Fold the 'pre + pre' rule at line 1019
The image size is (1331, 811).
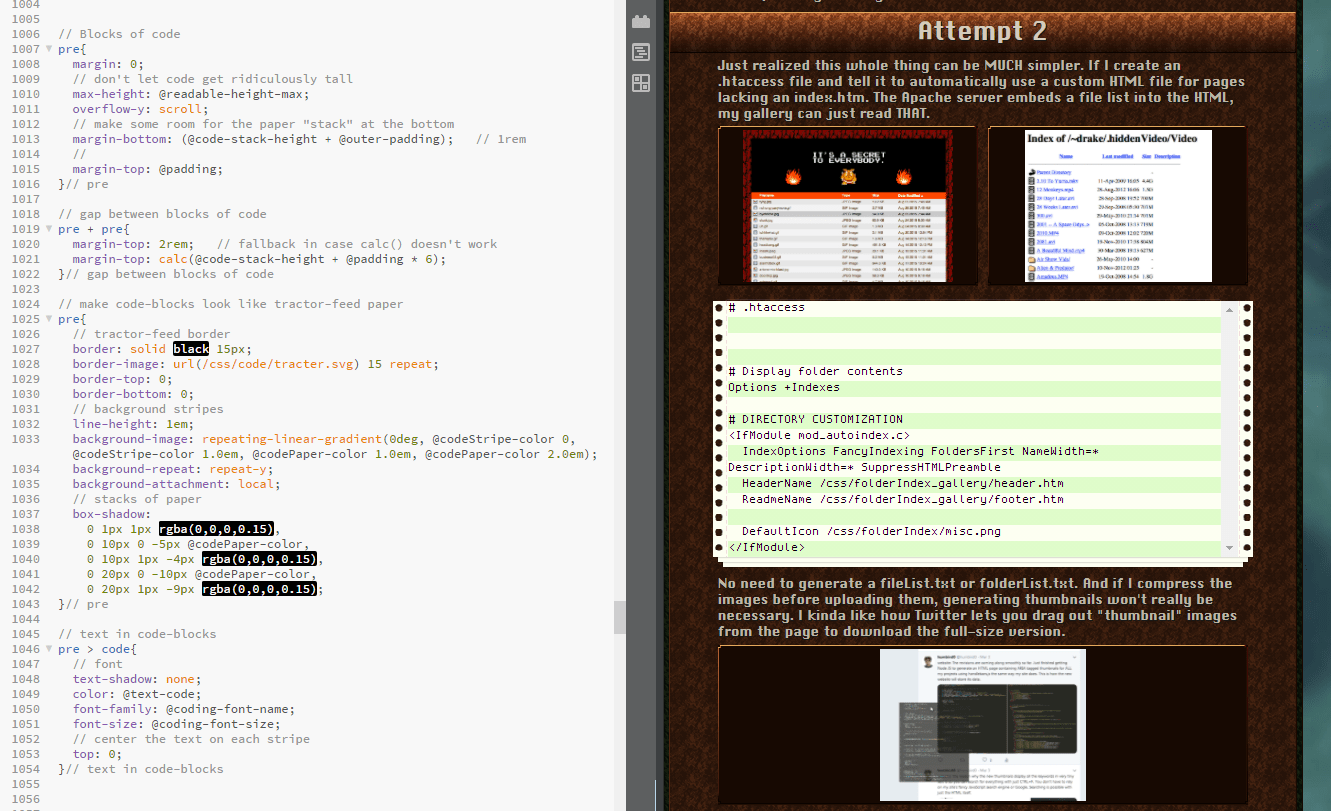(x=48, y=229)
